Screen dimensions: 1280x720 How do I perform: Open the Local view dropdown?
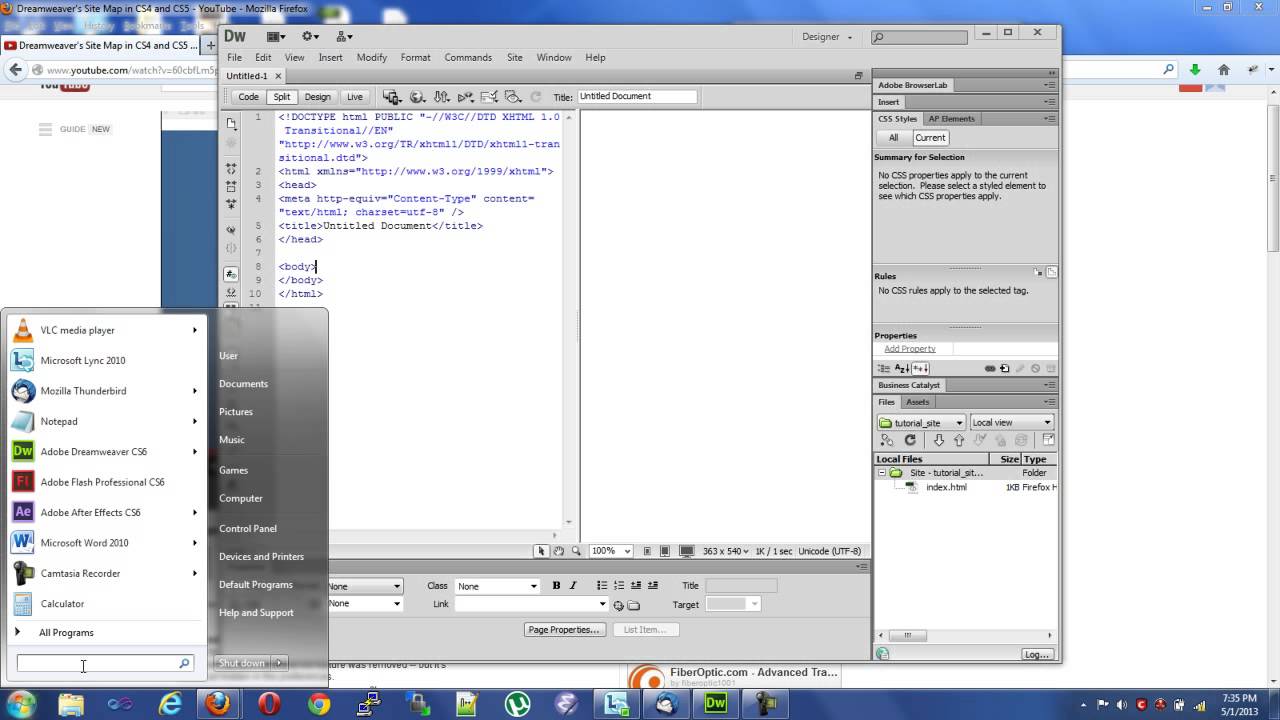coord(1012,422)
